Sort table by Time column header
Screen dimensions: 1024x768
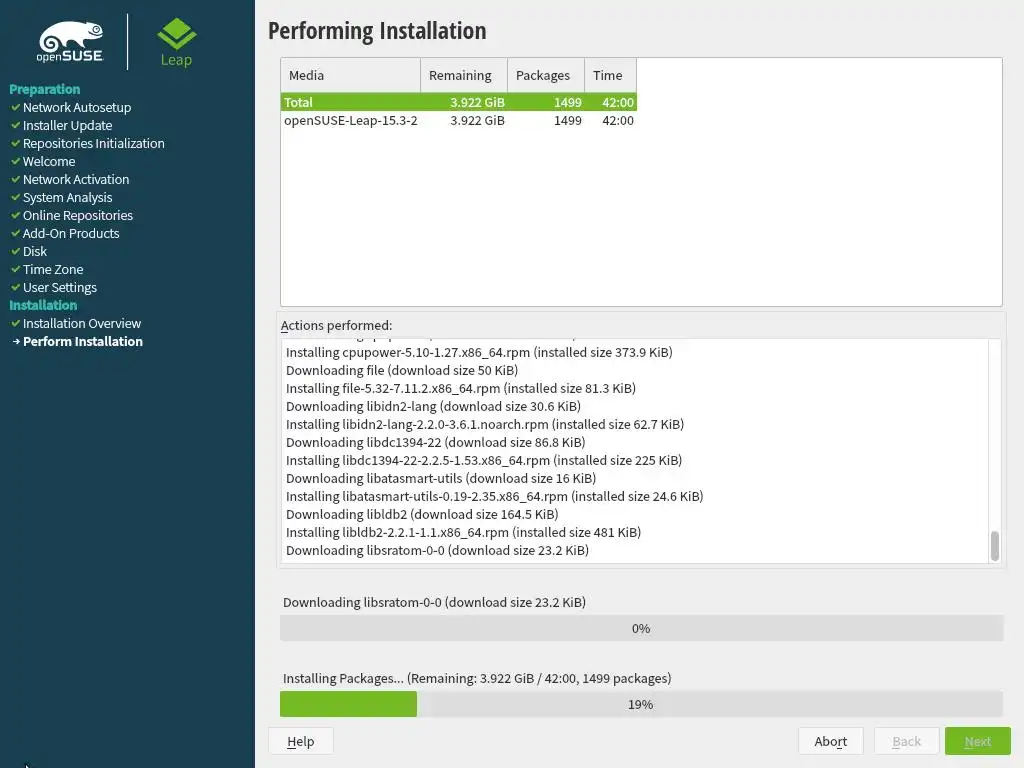[x=610, y=75]
